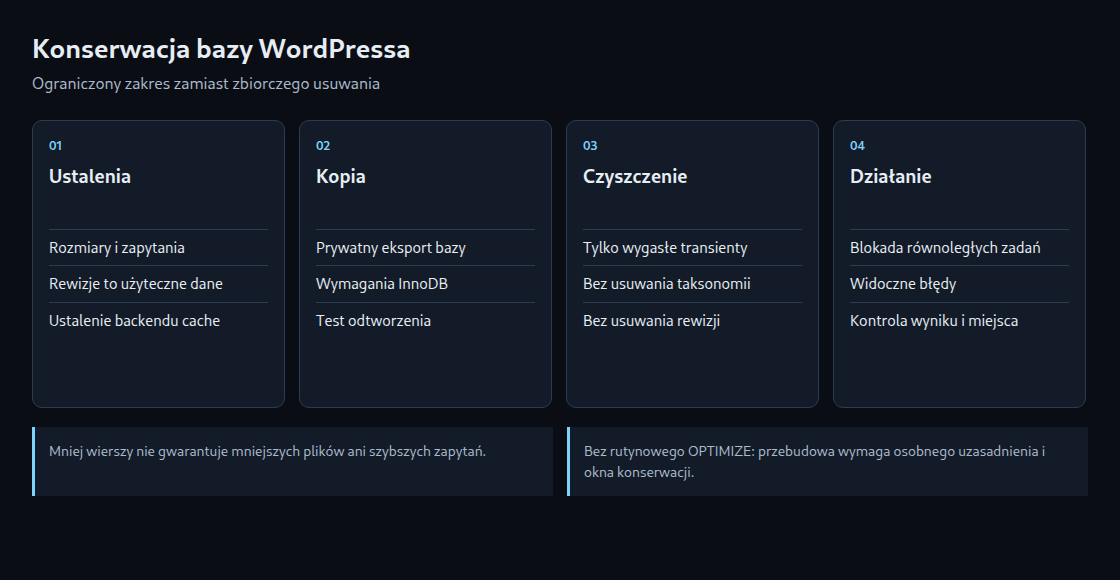Click the row Widoczne błędy

(959, 284)
